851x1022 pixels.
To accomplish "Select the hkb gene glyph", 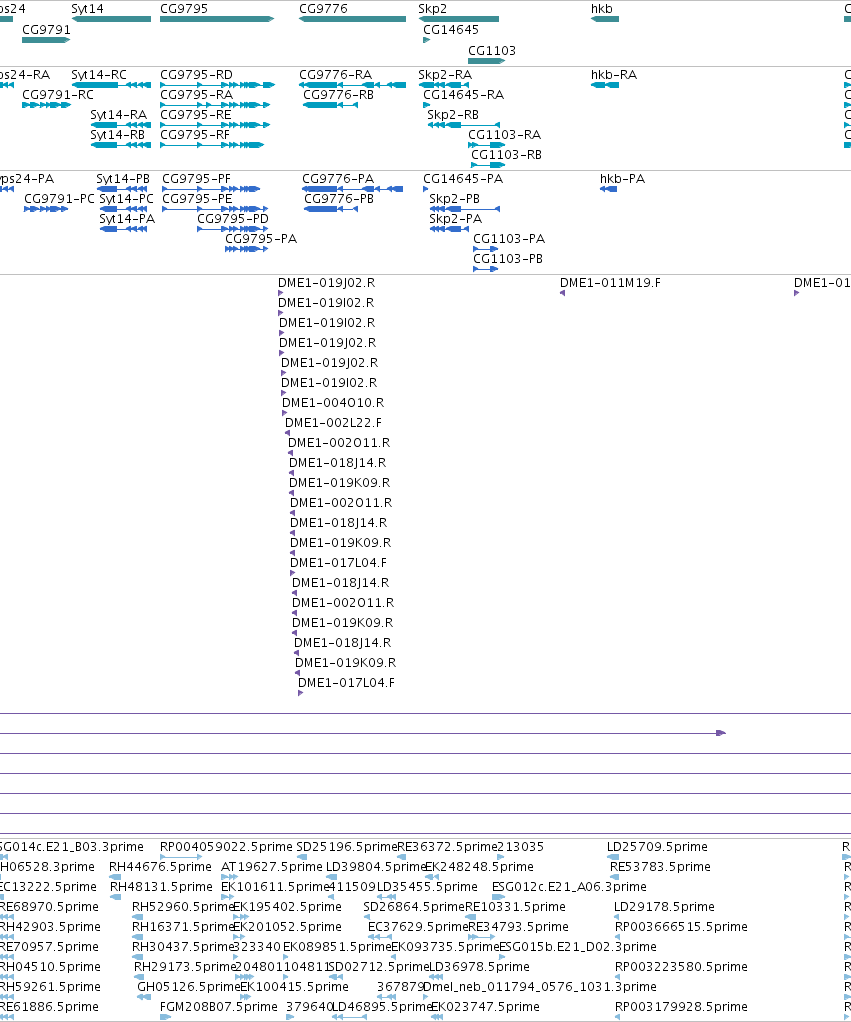I will coord(605,19).
